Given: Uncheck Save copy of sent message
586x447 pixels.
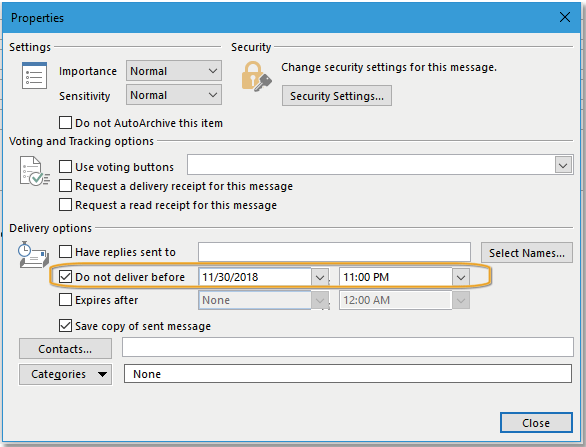Looking at the screenshot, I should point(65,326).
